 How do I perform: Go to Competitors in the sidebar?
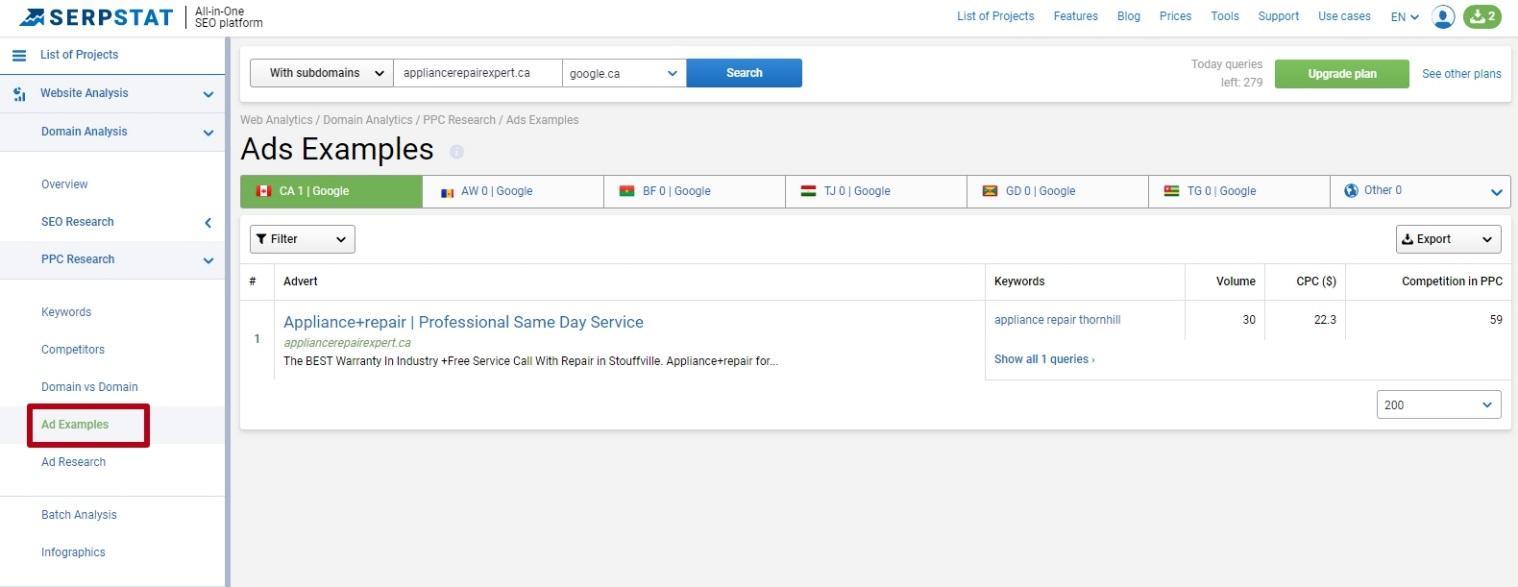point(73,350)
